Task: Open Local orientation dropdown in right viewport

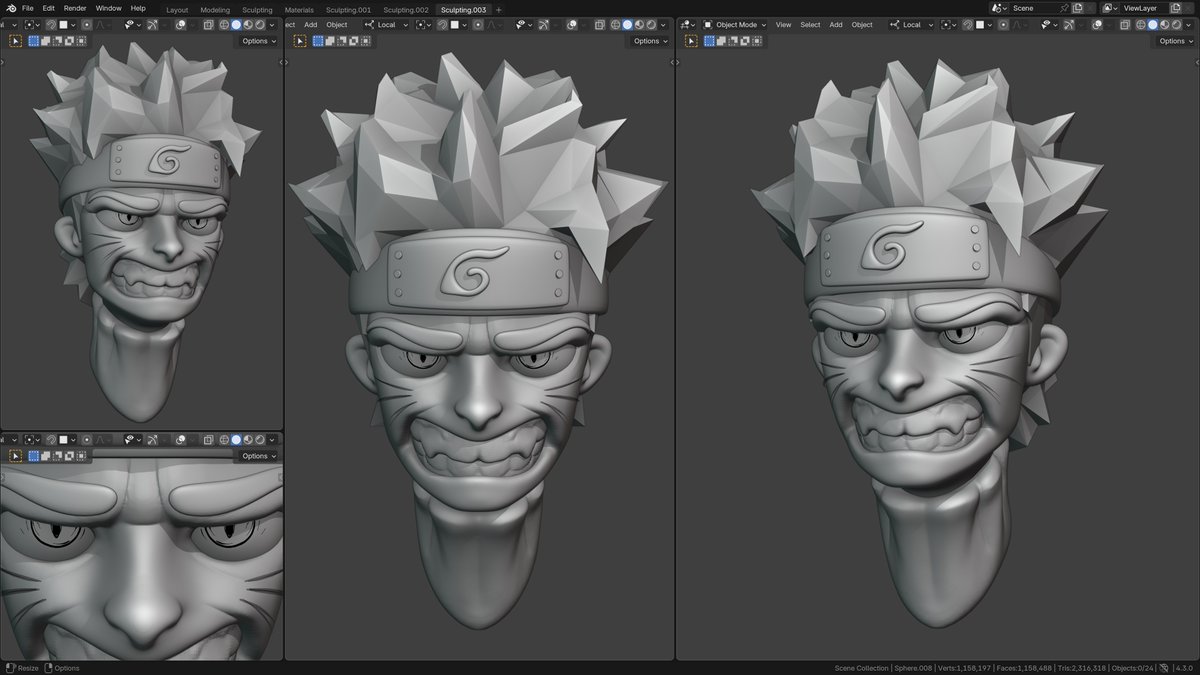Action: (x=912, y=25)
